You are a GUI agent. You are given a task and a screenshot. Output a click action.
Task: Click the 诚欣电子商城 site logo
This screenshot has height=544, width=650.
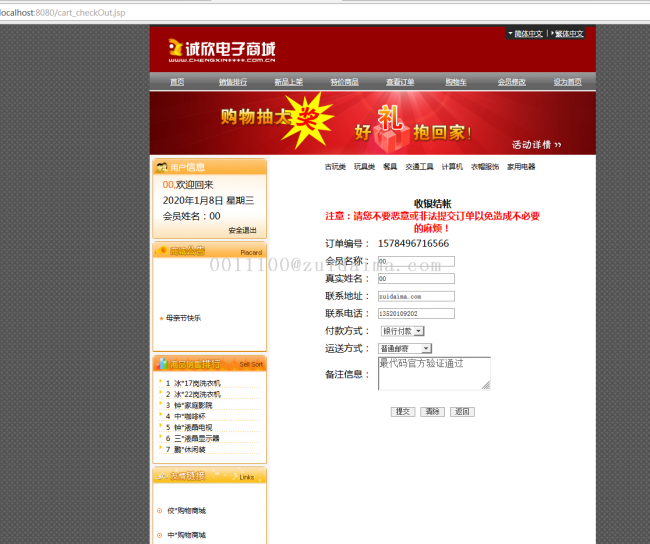click(222, 50)
